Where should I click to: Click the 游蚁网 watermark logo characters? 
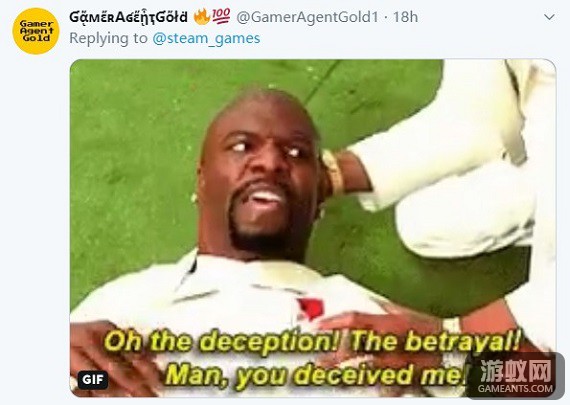click(x=515, y=370)
